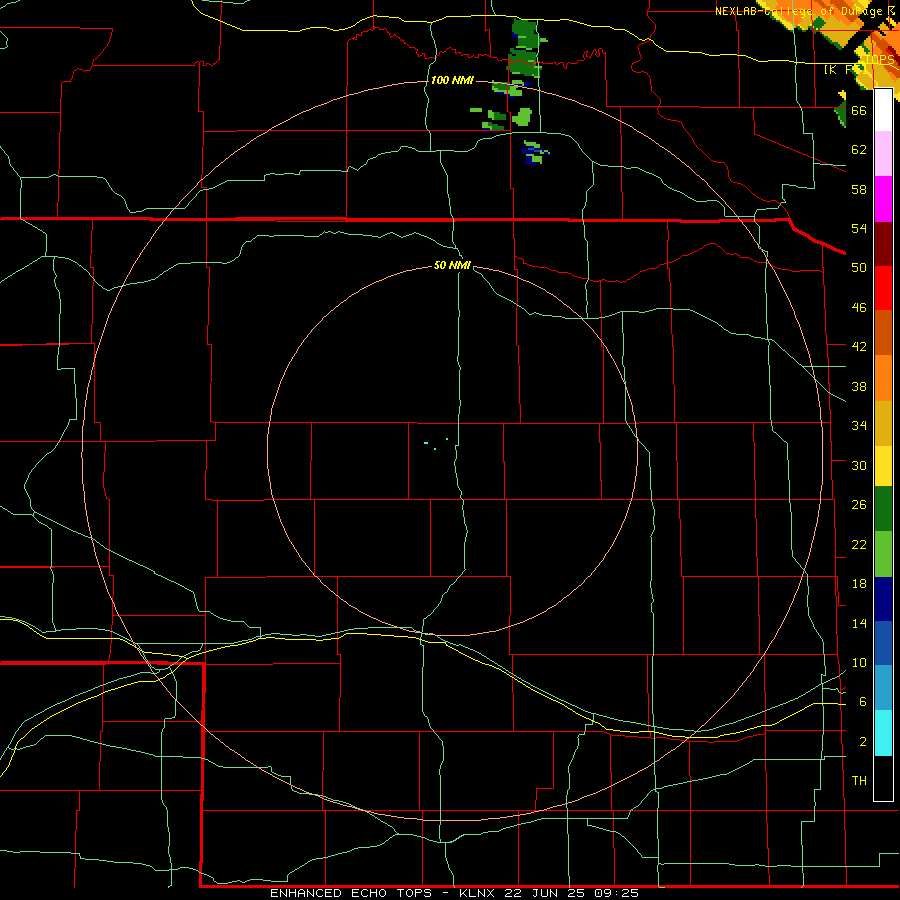This screenshot has width=900, height=900.
Task: Click the '54' scale label
Action: point(859,228)
